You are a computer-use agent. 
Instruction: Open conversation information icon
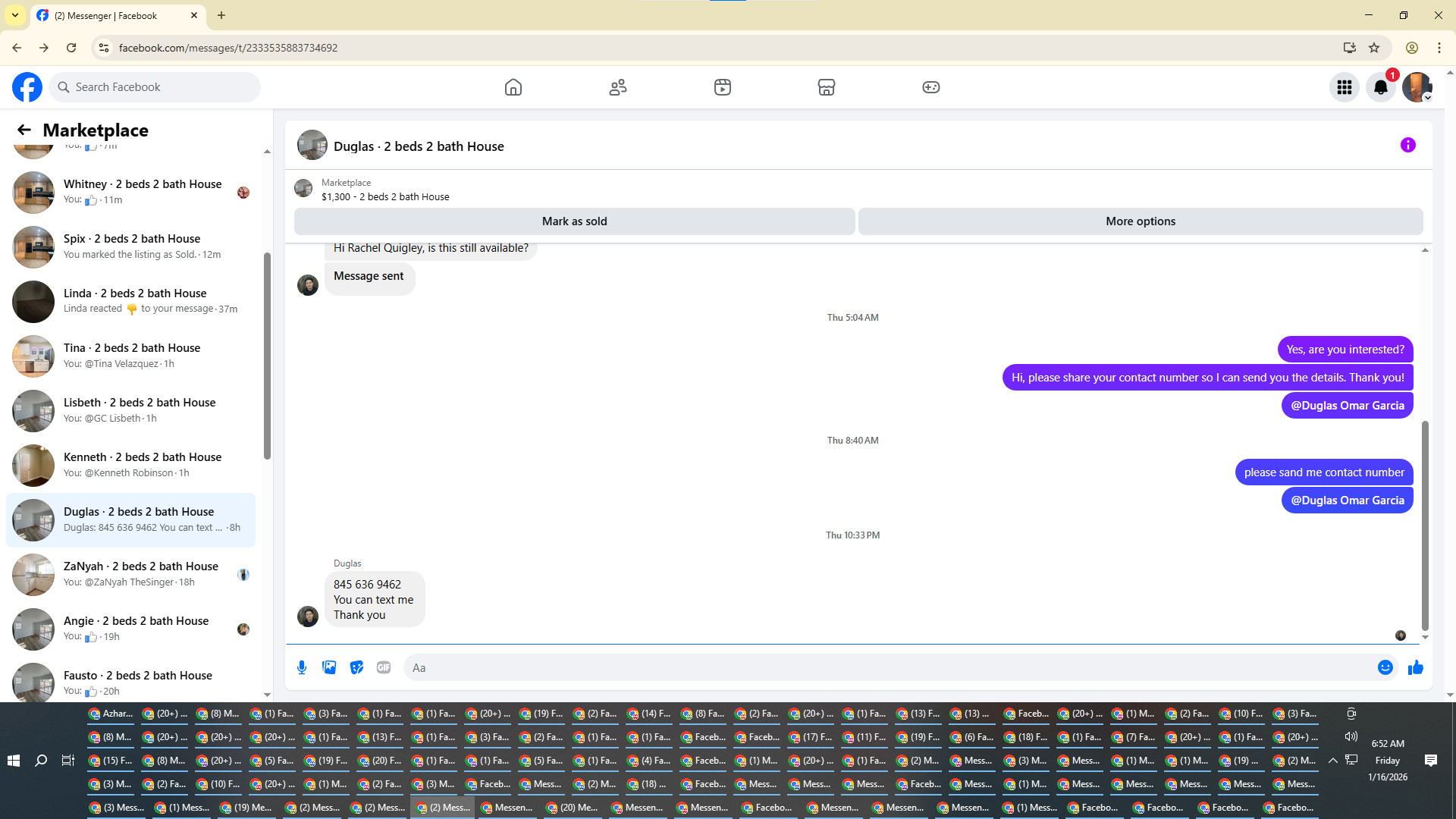(x=1407, y=145)
